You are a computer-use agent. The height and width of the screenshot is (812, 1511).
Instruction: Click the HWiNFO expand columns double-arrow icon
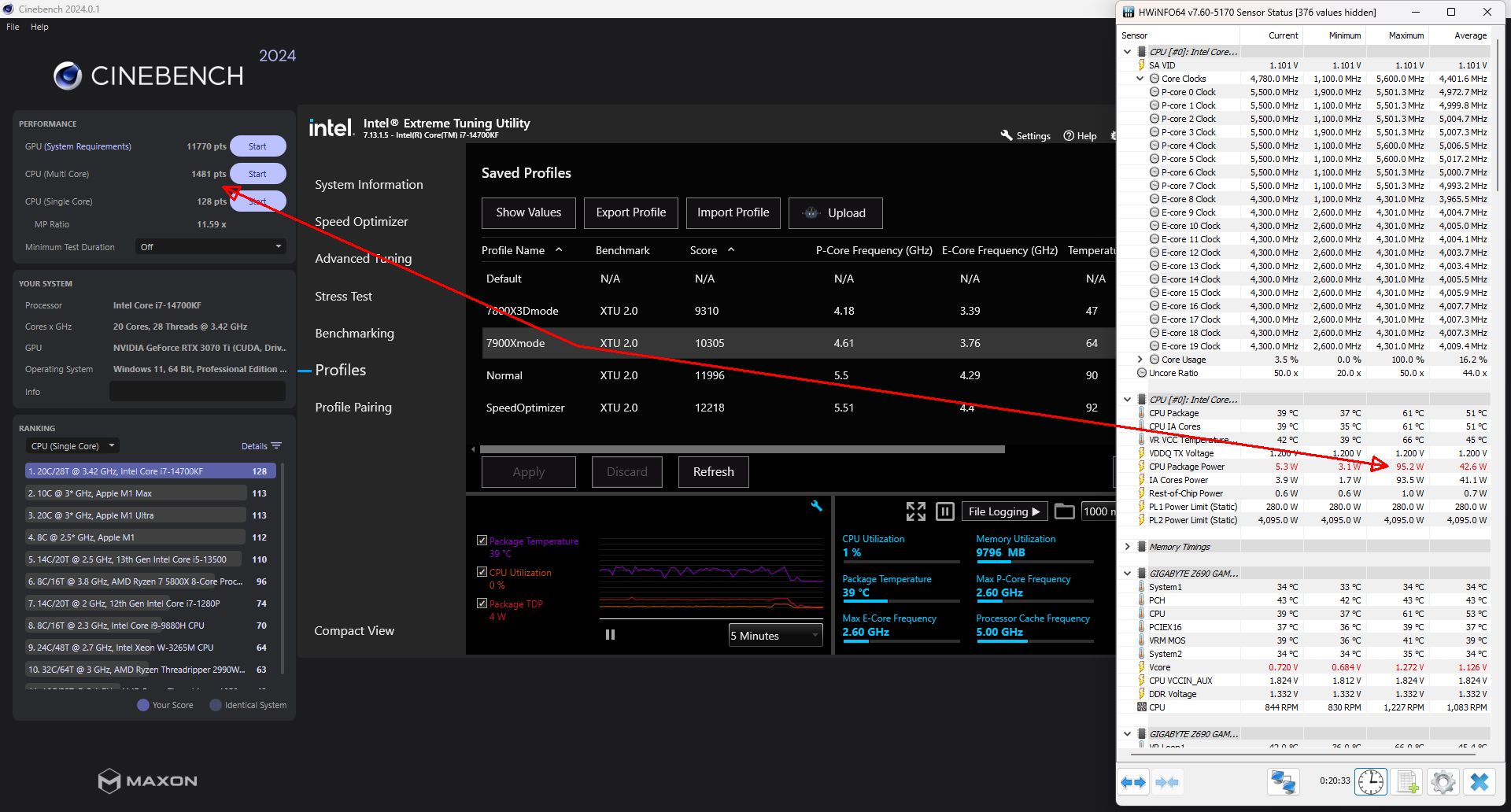coord(1134,782)
